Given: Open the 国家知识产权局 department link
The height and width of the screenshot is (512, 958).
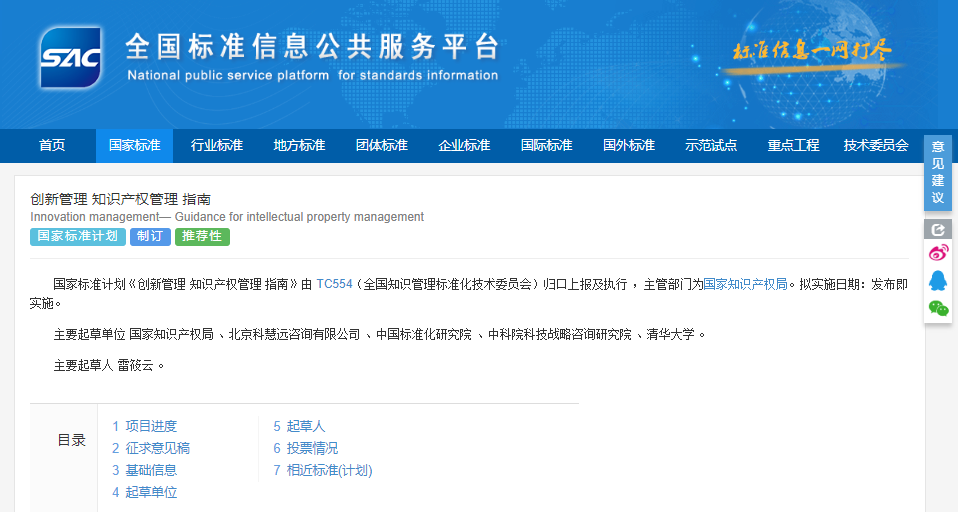Looking at the screenshot, I should pyautogui.click(x=744, y=284).
